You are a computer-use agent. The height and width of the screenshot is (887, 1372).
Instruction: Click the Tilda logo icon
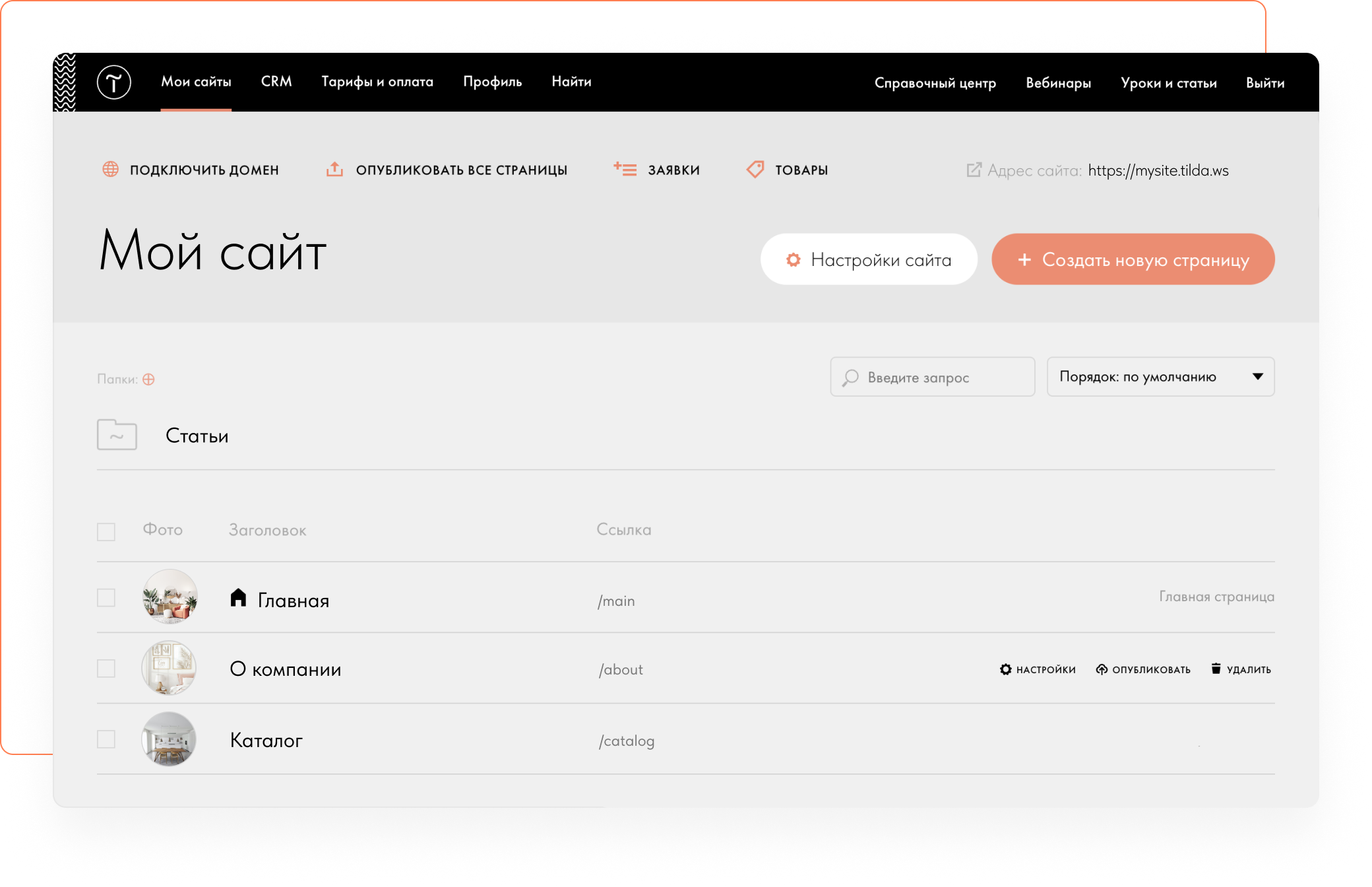point(113,82)
